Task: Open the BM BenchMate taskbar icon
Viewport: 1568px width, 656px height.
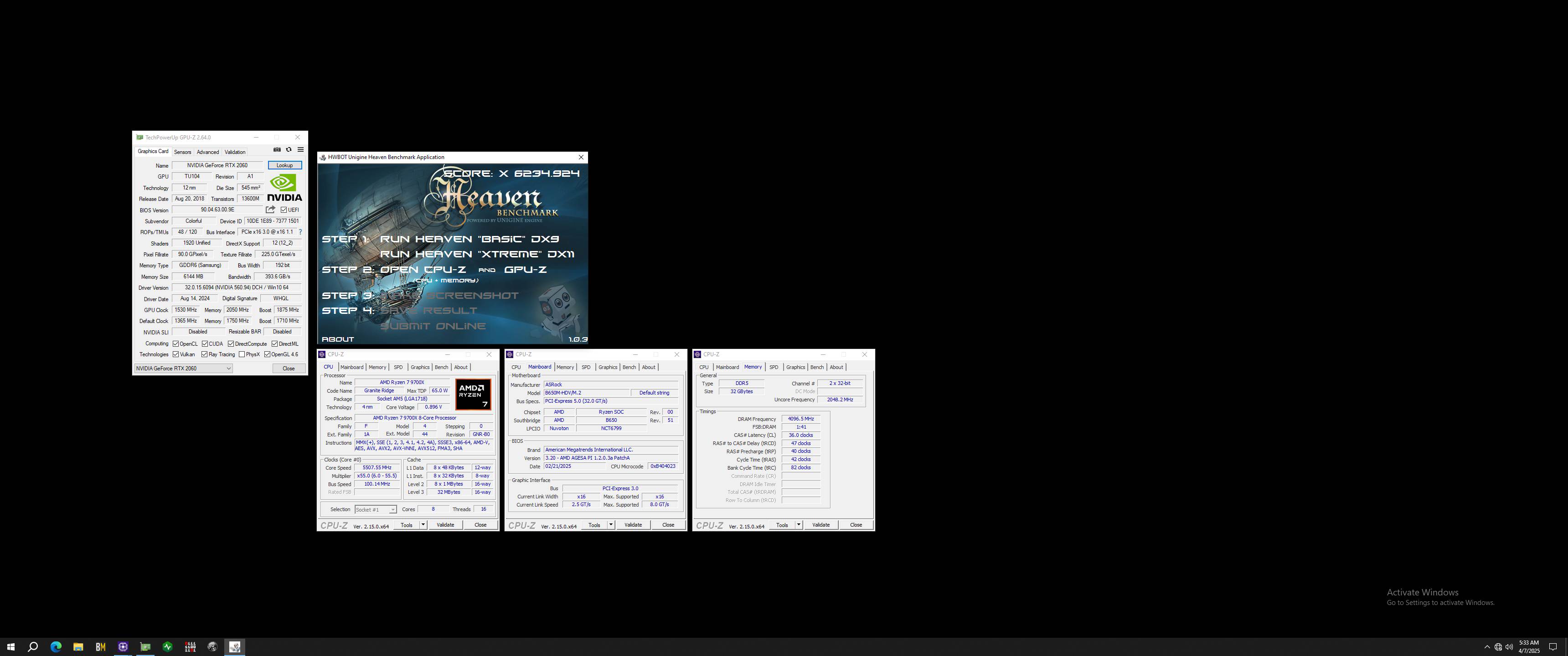Action: (100, 647)
